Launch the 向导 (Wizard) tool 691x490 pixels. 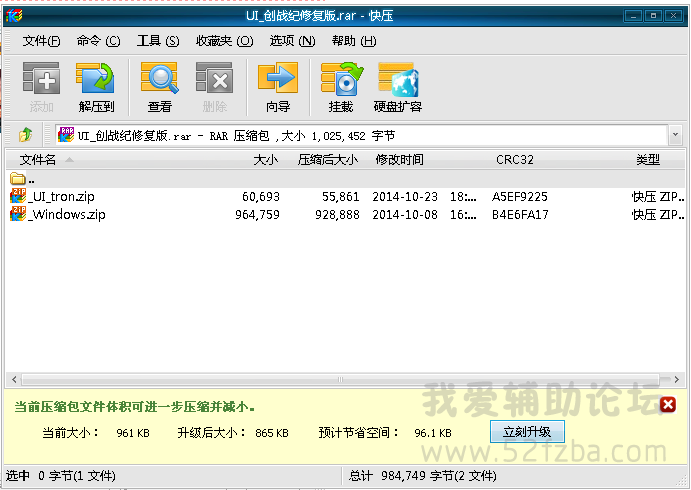(x=277, y=87)
